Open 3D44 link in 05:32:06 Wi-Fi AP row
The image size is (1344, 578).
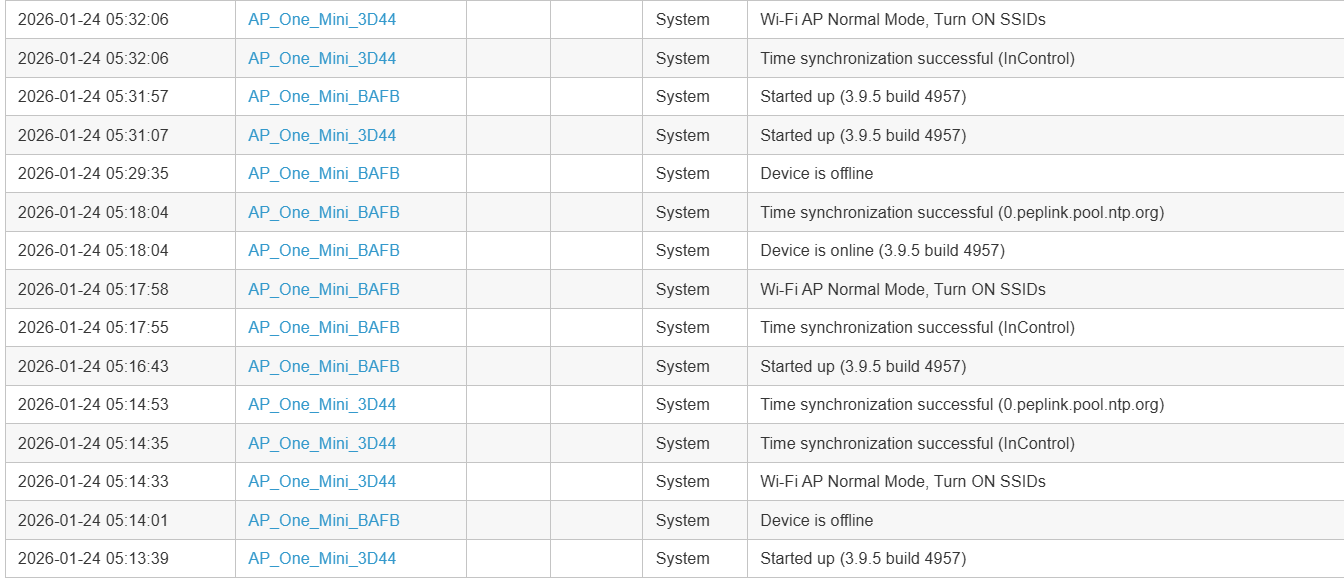[322, 20]
